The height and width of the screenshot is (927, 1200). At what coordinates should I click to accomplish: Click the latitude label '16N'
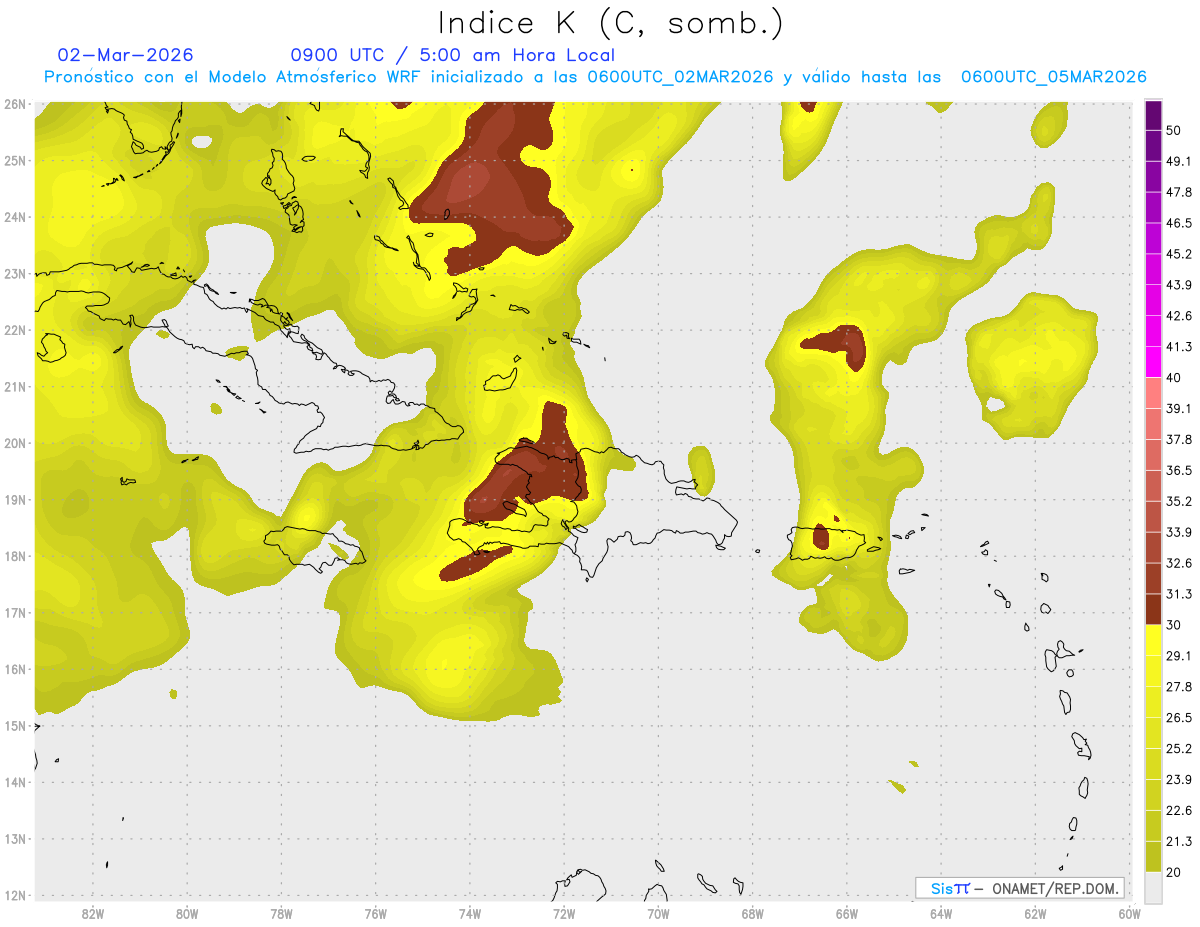15,669
